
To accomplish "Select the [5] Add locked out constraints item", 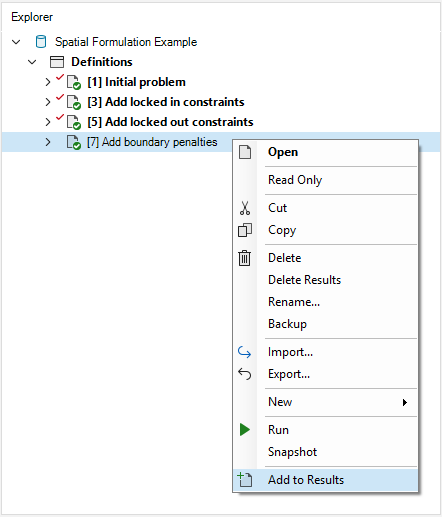I will coord(170,122).
